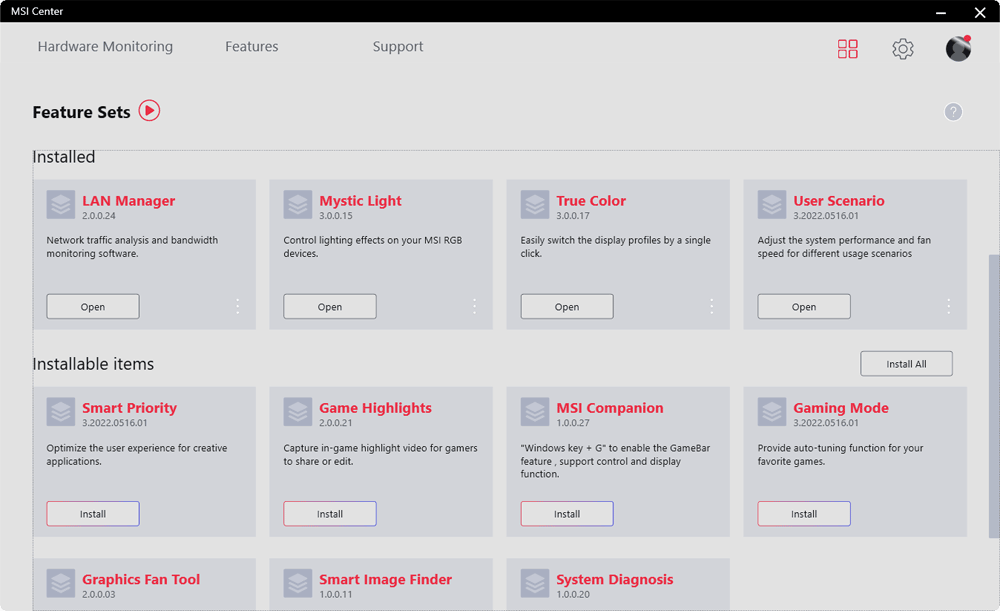Open the user profile avatar
The height and width of the screenshot is (611, 1000).
(x=958, y=48)
